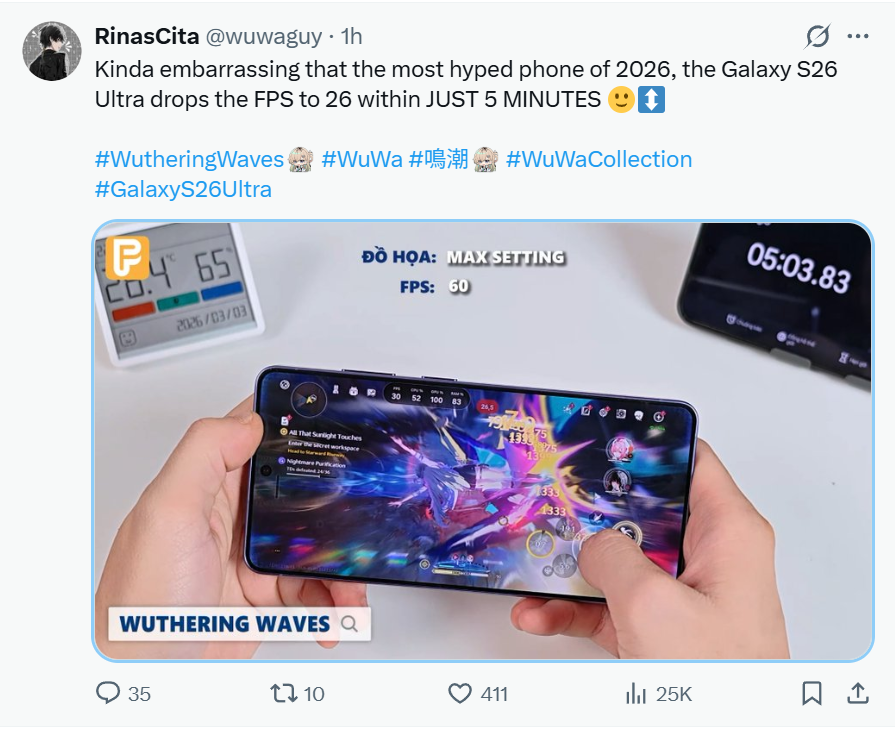Open the #GalaxyS26Ultra hashtag
The width and height of the screenshot is (895, 730).
click(183, 189)
